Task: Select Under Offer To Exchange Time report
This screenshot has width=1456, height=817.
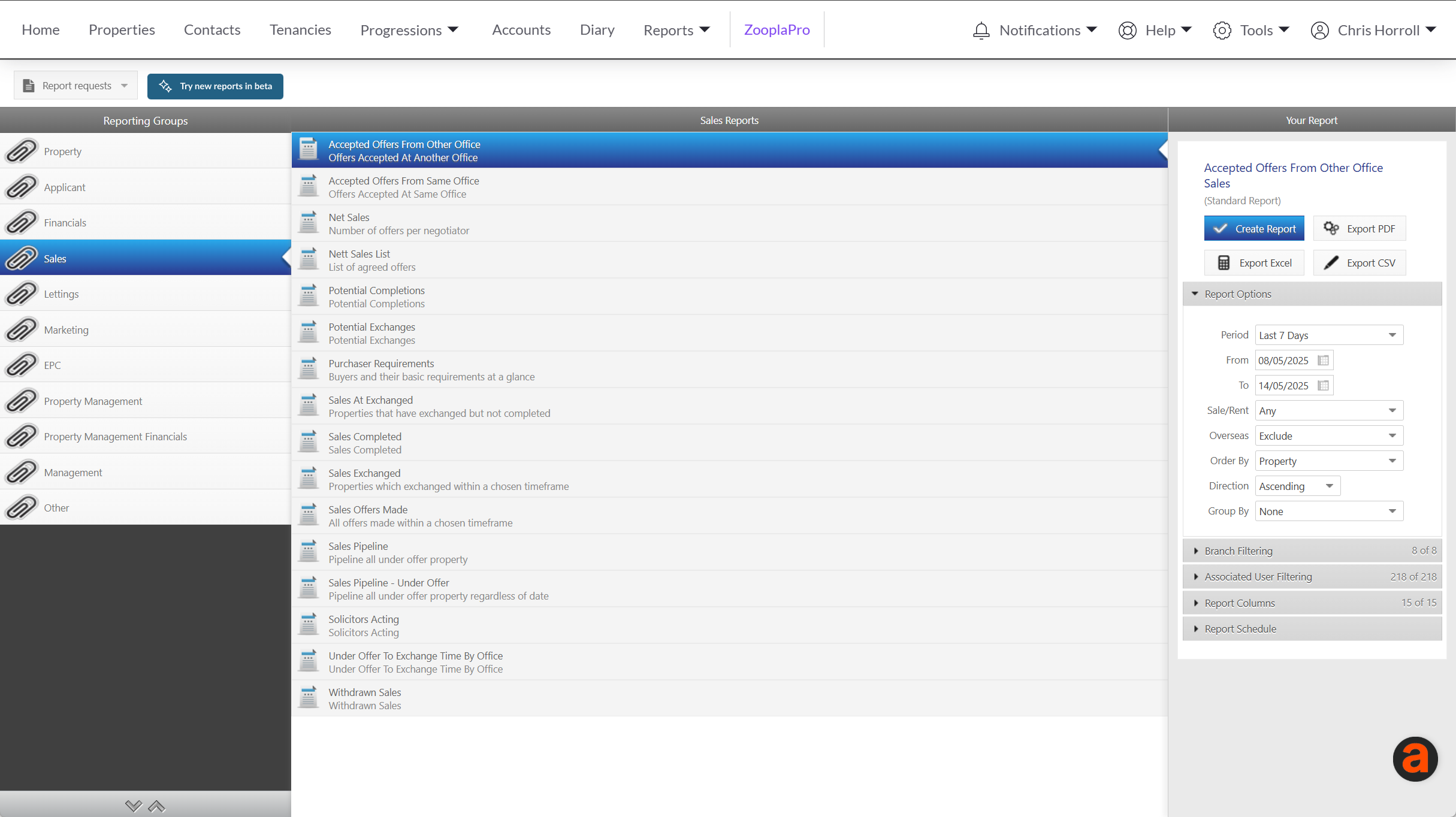Action: (729, 662)
